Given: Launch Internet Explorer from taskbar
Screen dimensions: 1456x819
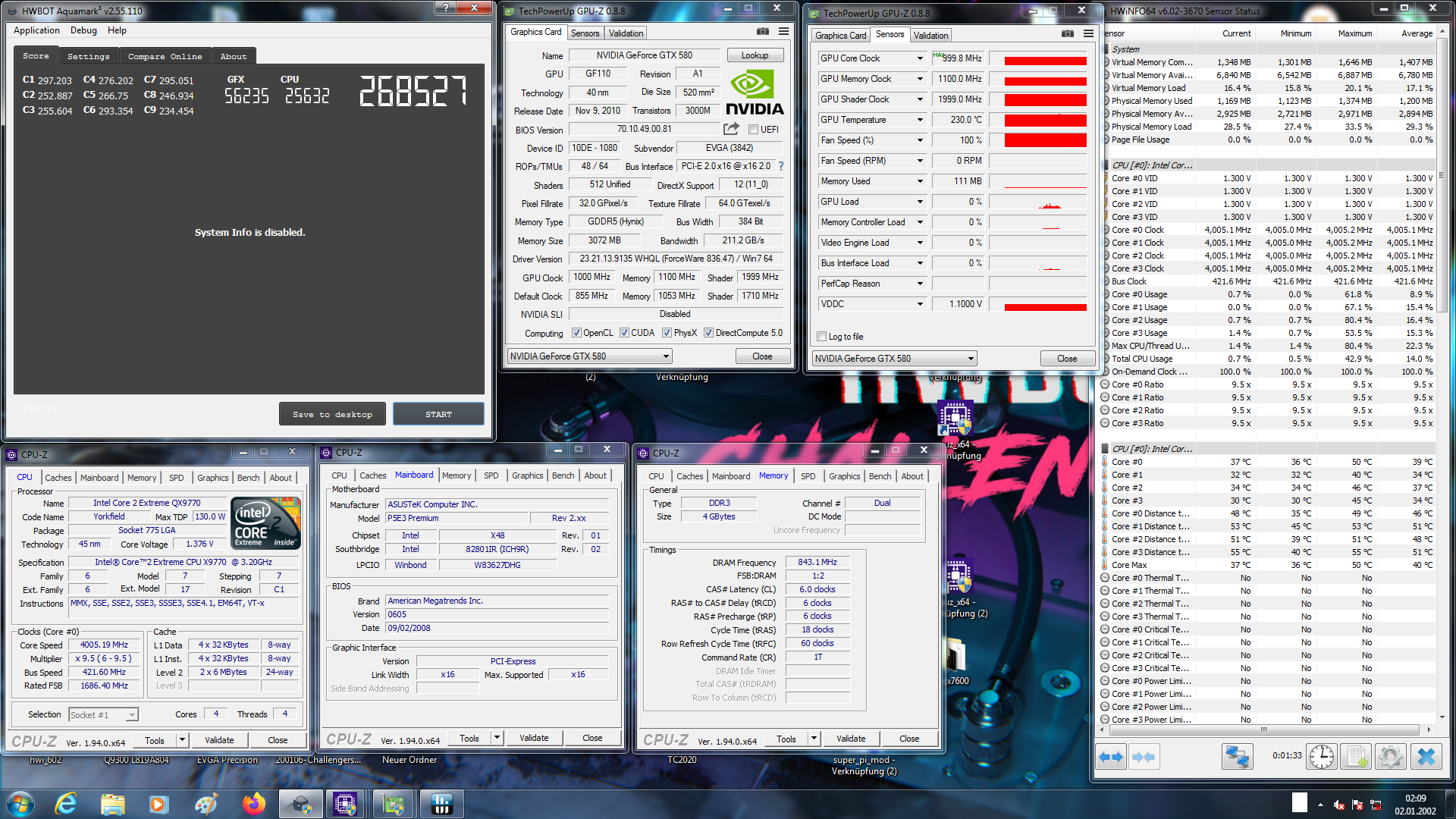Looking at the screenshot, I should point(67,804).
